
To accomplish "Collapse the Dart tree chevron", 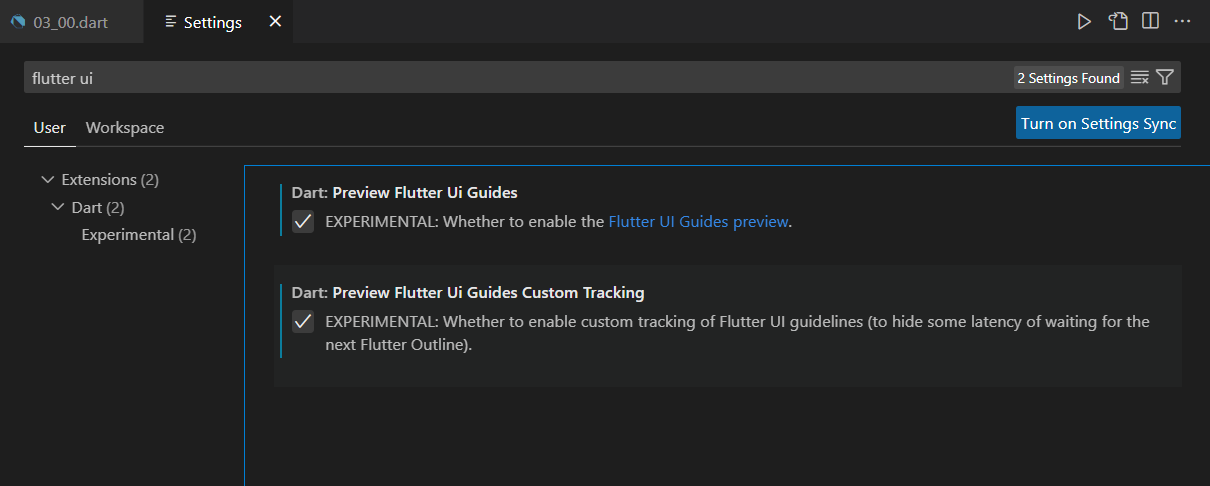I will (57, 208).
